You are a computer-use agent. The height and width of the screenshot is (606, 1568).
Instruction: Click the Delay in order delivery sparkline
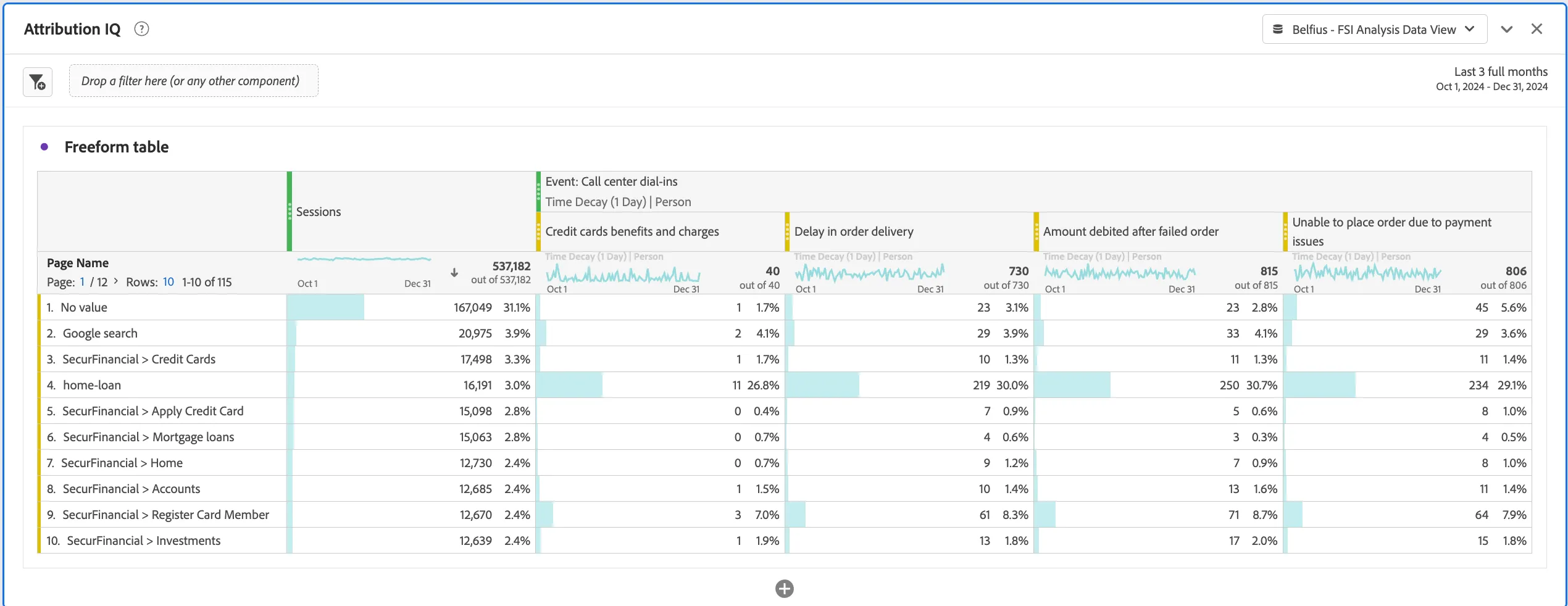pyautogui.click(x=870, y=272)
